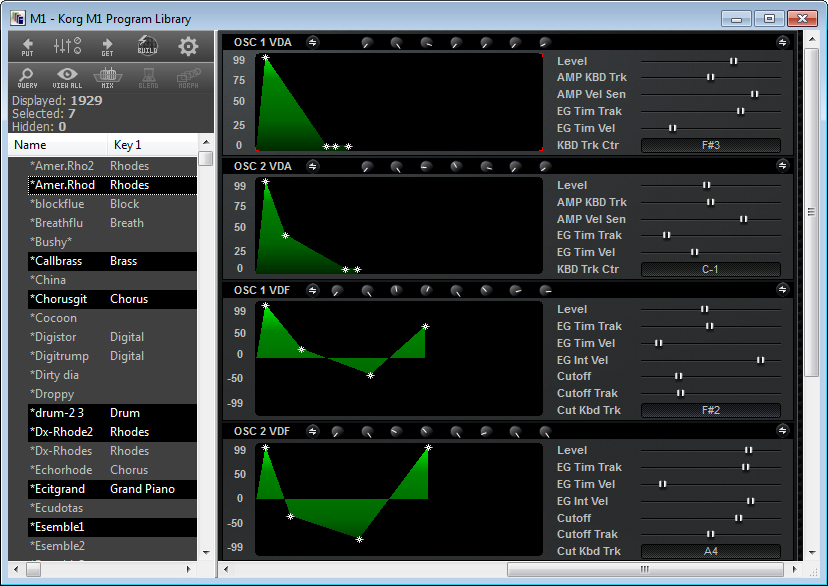Screen dimensions: 828x586
Task: Select the *Esemble1 program row
Action: [x=112, y=527]
